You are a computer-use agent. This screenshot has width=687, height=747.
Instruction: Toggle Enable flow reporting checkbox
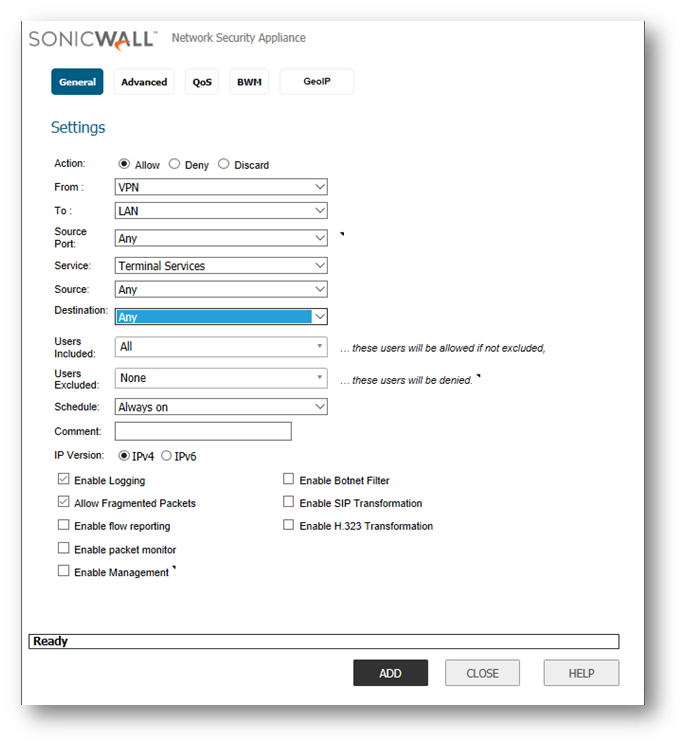pos(64,525)
